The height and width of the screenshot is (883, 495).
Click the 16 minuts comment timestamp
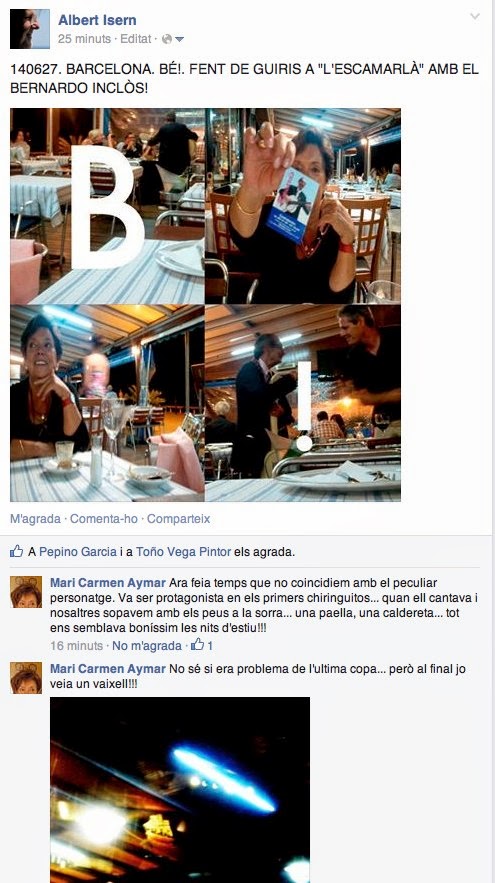77,645
